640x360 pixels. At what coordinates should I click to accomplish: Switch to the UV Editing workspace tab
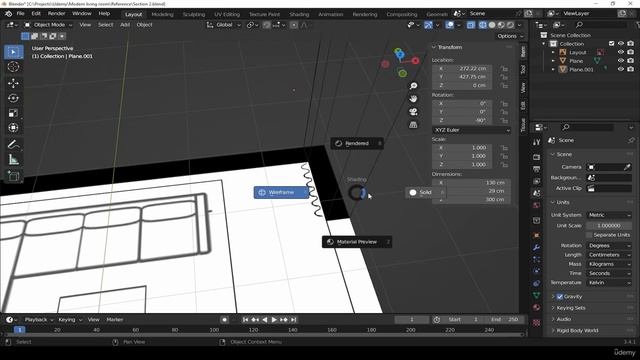[x=227, y=14]
